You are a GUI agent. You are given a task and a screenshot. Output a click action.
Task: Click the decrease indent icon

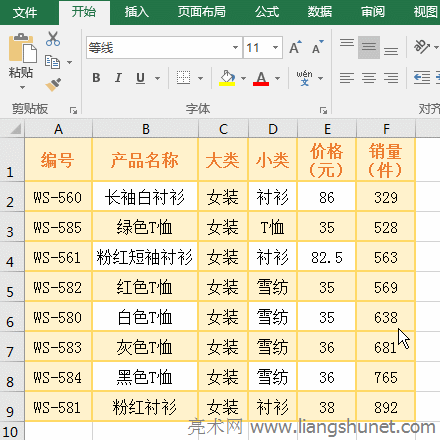tap(422, 78)
